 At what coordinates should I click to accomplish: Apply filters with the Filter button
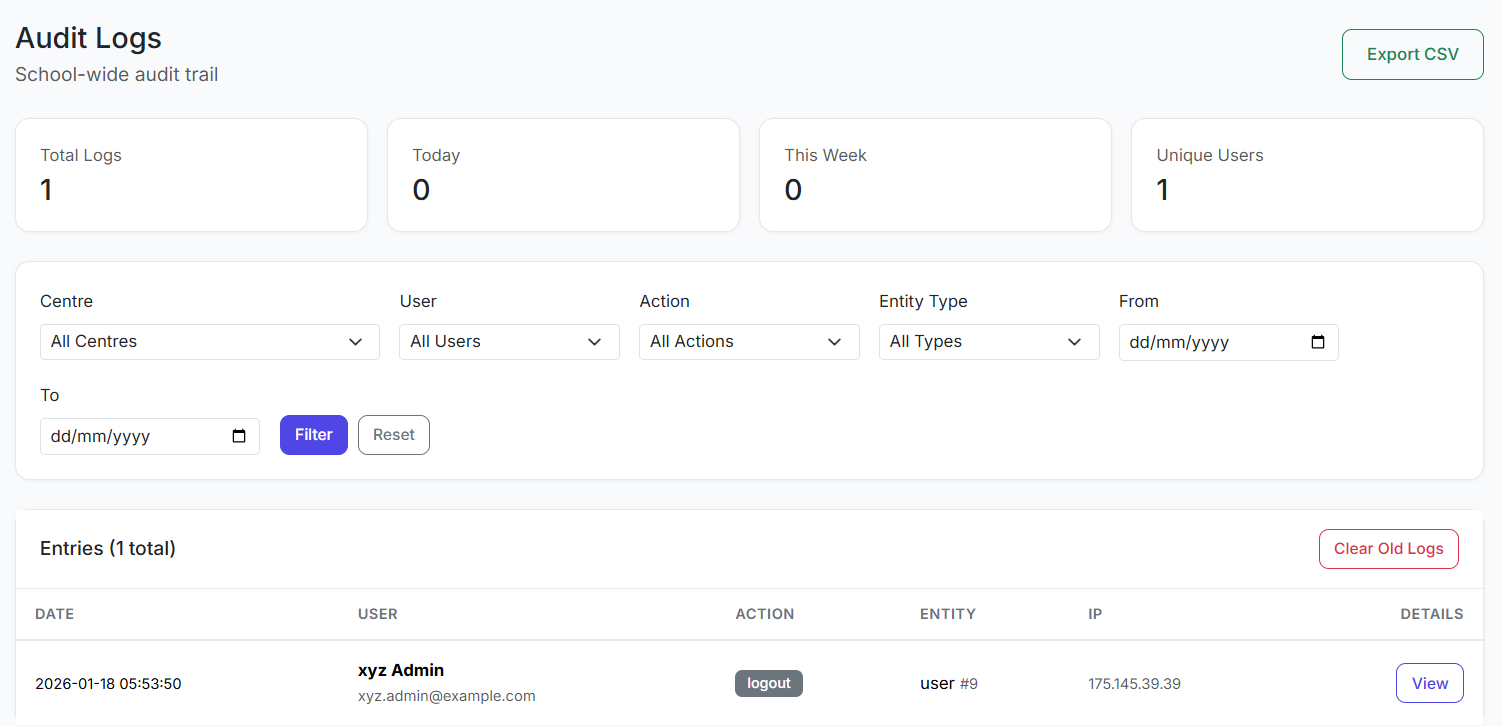[x=313, y=435]
